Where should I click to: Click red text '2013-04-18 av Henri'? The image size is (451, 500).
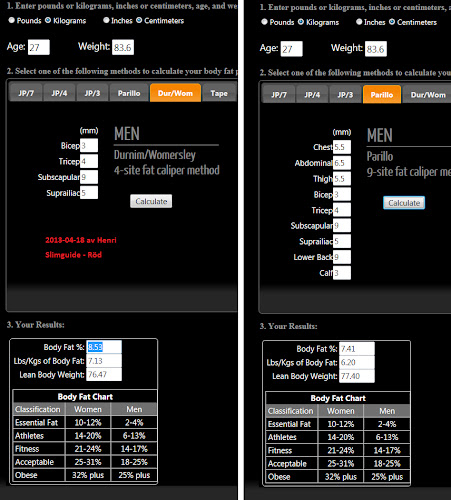coord(81,240)
